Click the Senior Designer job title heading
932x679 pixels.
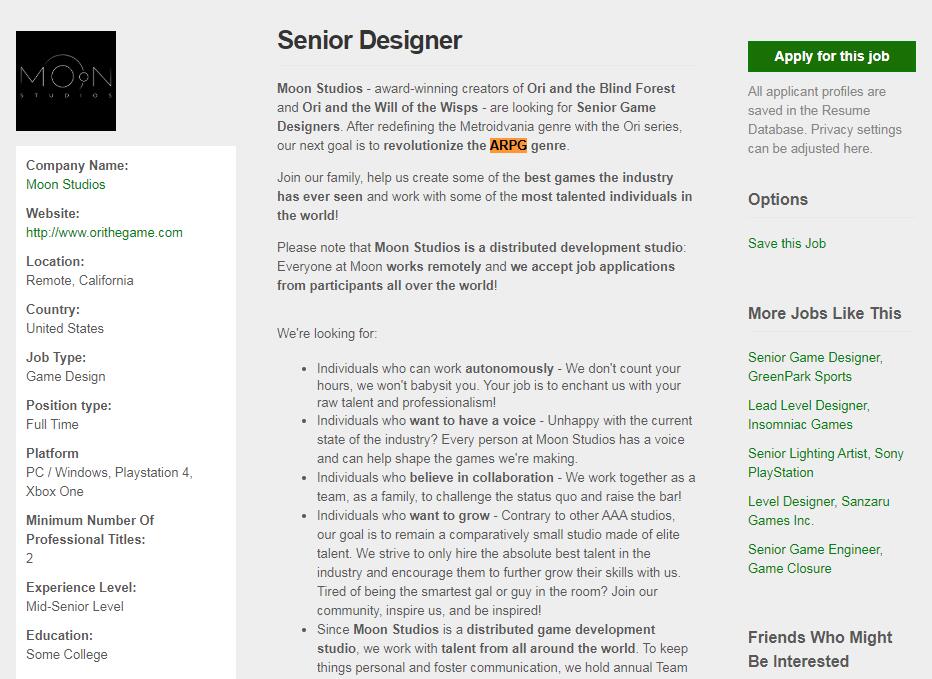(x=369, y=40)
